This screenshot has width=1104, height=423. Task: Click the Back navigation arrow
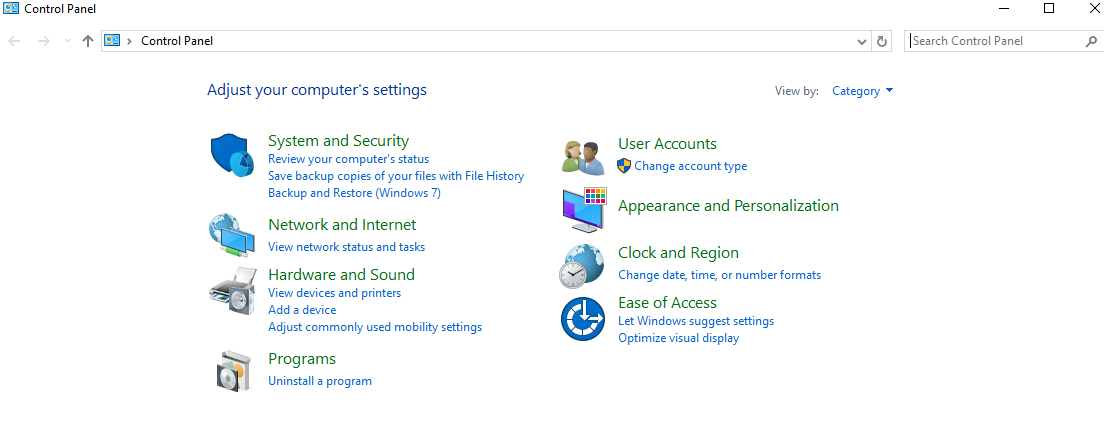14,41
